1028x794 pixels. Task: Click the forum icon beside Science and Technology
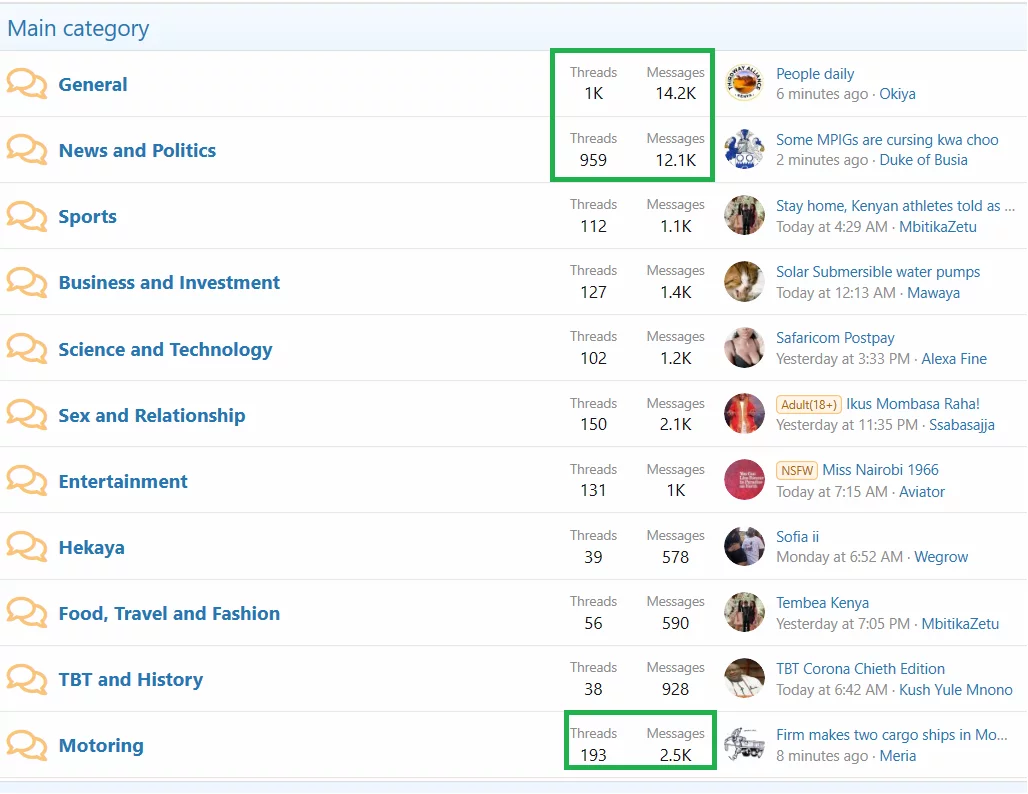pos(27,349)
